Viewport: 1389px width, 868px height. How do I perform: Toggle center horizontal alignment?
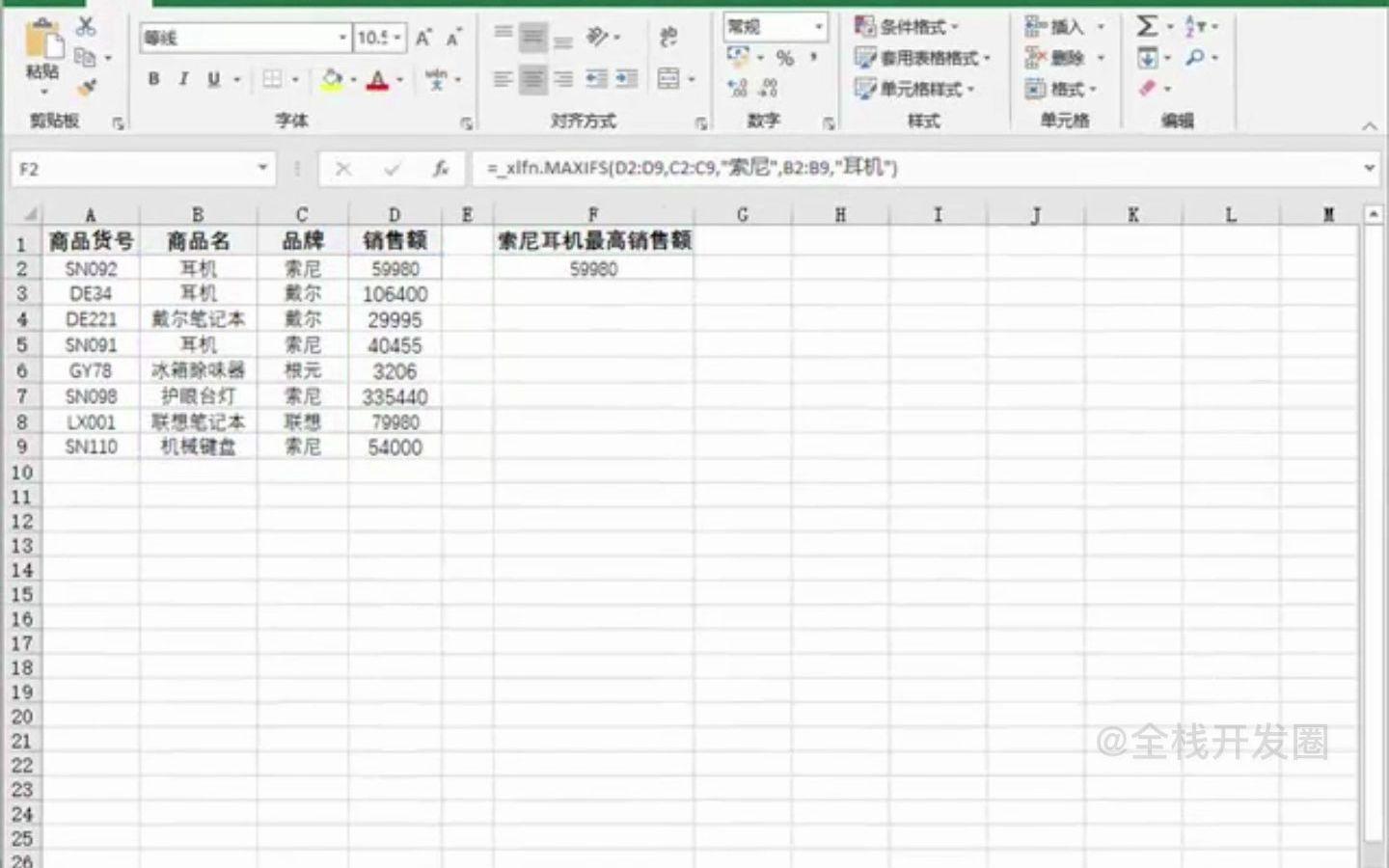[x=532, y=79]
